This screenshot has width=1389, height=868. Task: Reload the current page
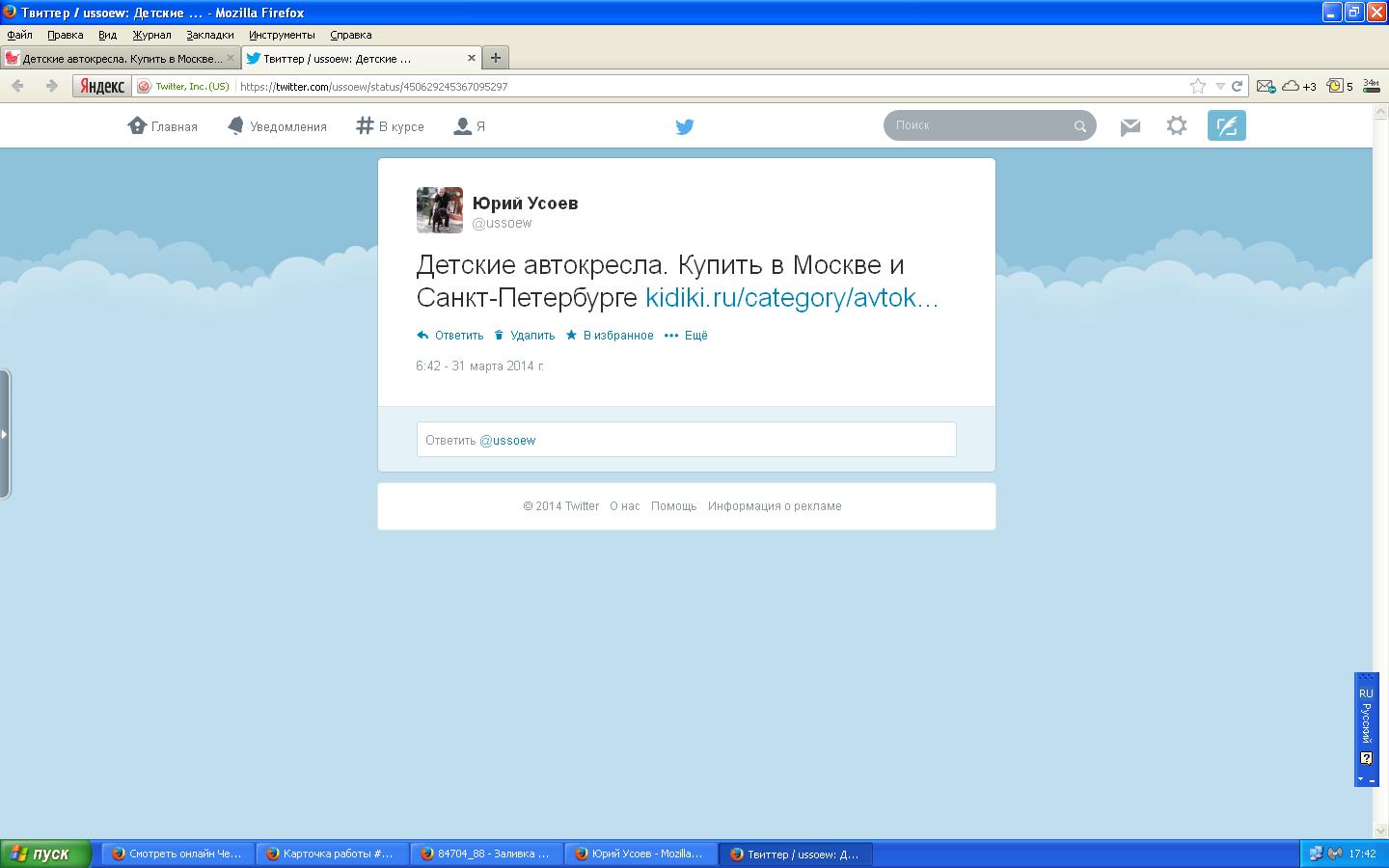[1237, 86]
